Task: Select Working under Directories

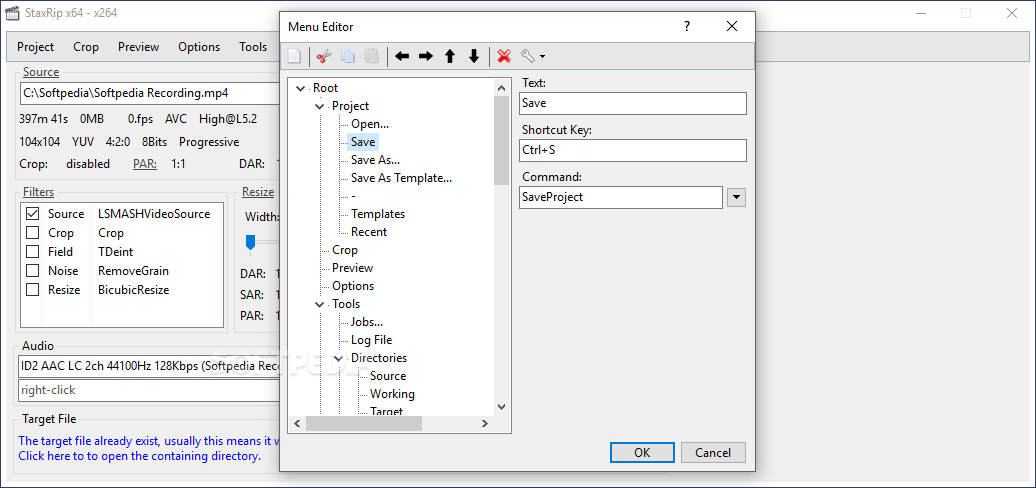Action: coord(392,394)
